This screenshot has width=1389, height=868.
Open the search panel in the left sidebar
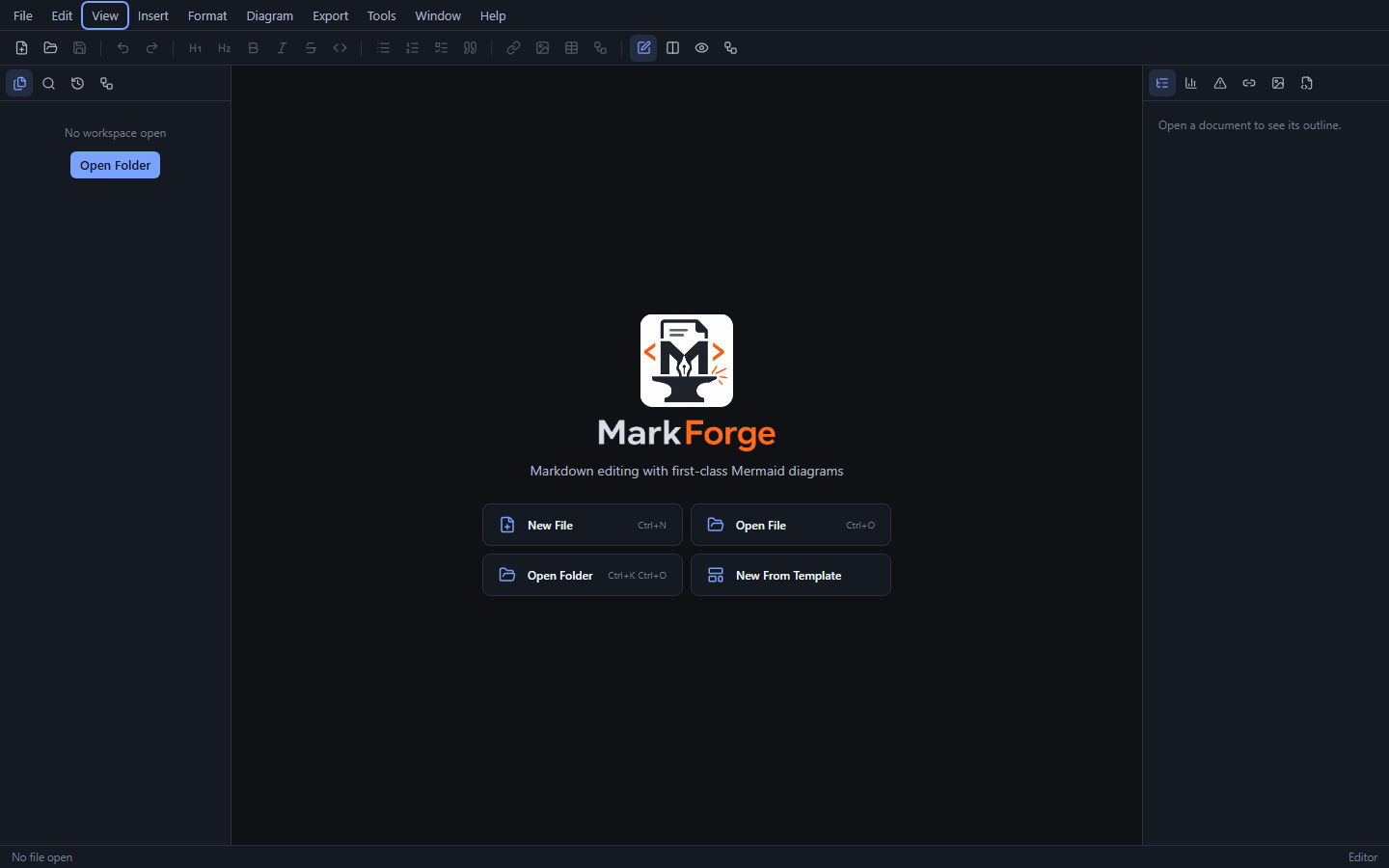[x=48, y=84]
